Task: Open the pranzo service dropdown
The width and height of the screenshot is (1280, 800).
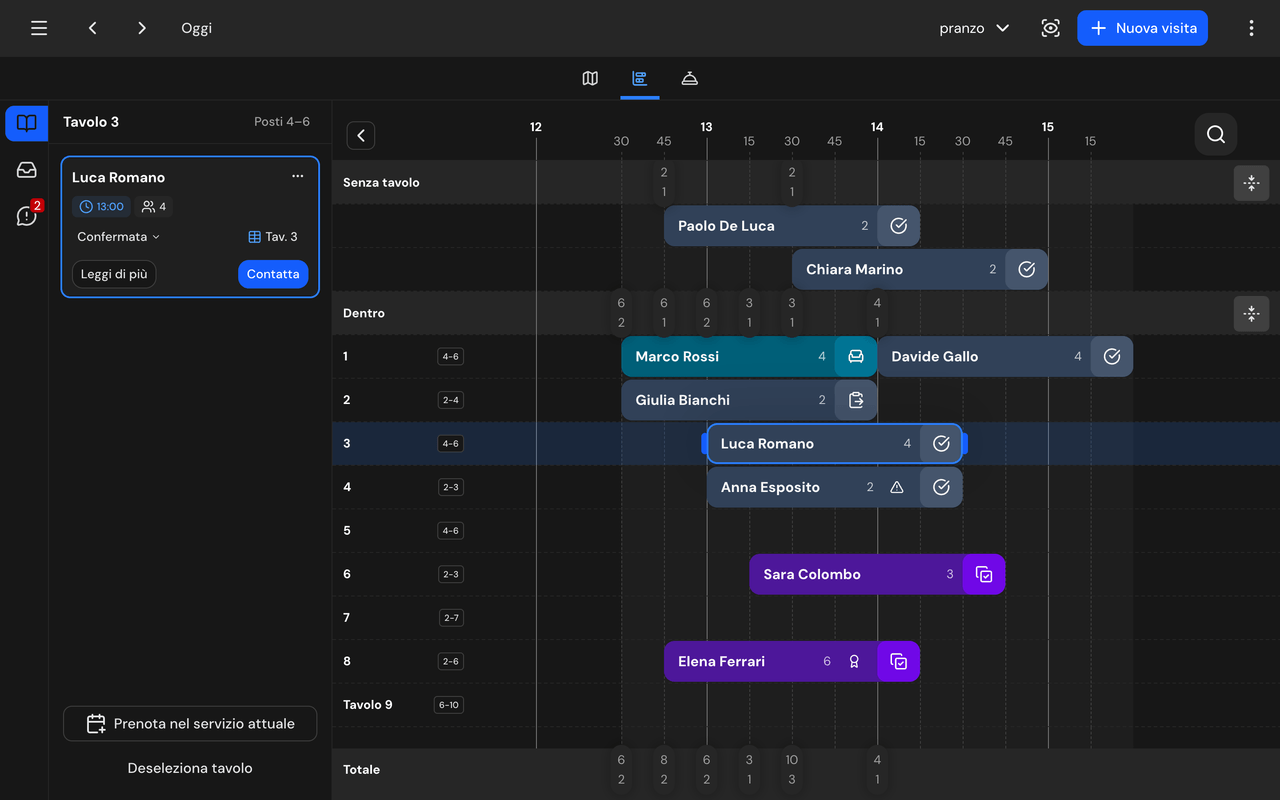Action: tap(974, 28)
